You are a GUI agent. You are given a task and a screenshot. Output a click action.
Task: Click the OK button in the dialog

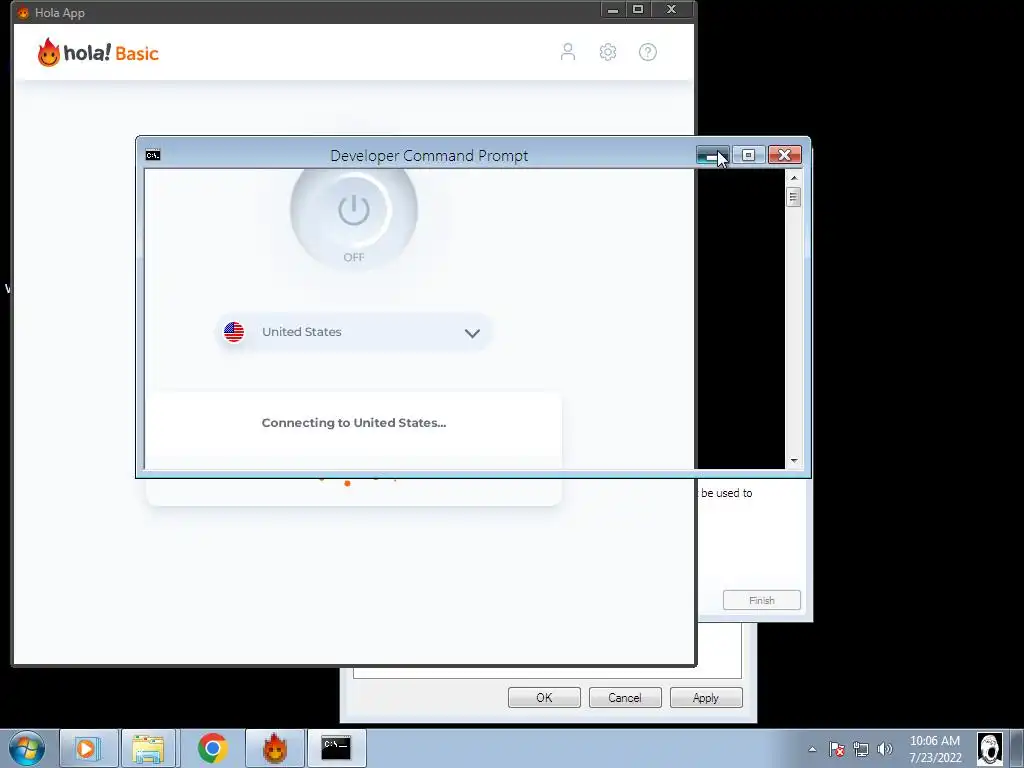[544, 697]
